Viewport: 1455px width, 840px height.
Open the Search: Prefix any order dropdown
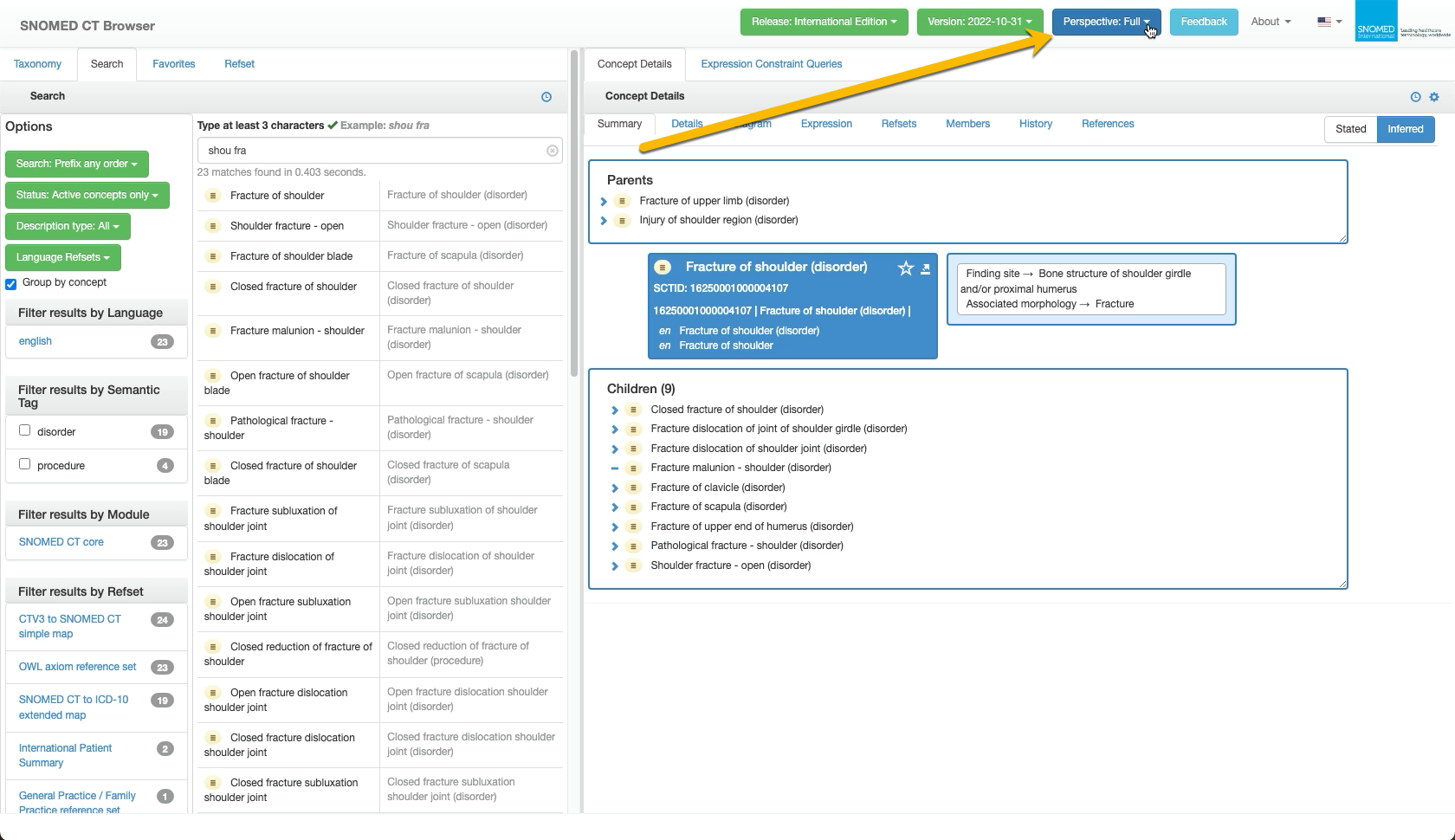(76, 164)
